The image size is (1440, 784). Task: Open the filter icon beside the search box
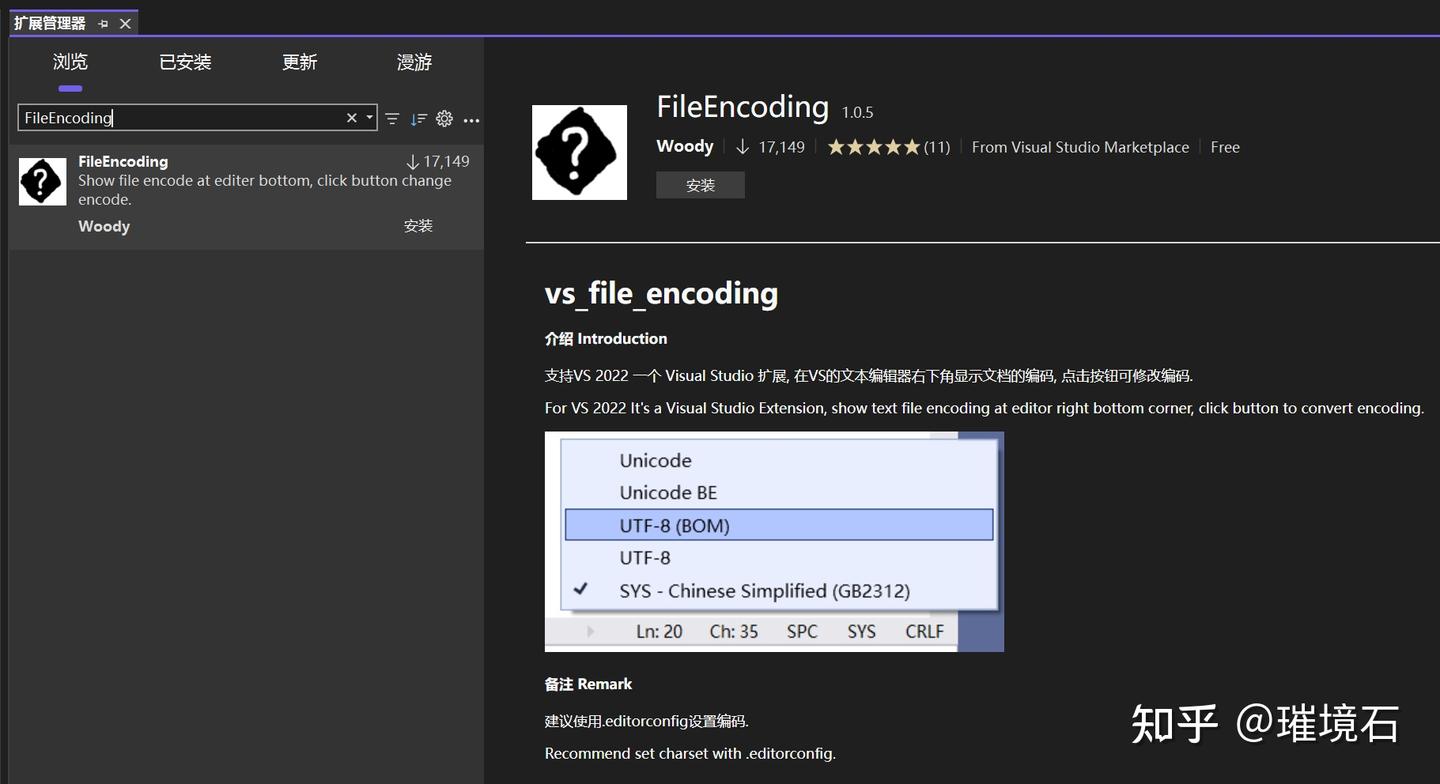(x=392, y=118)
